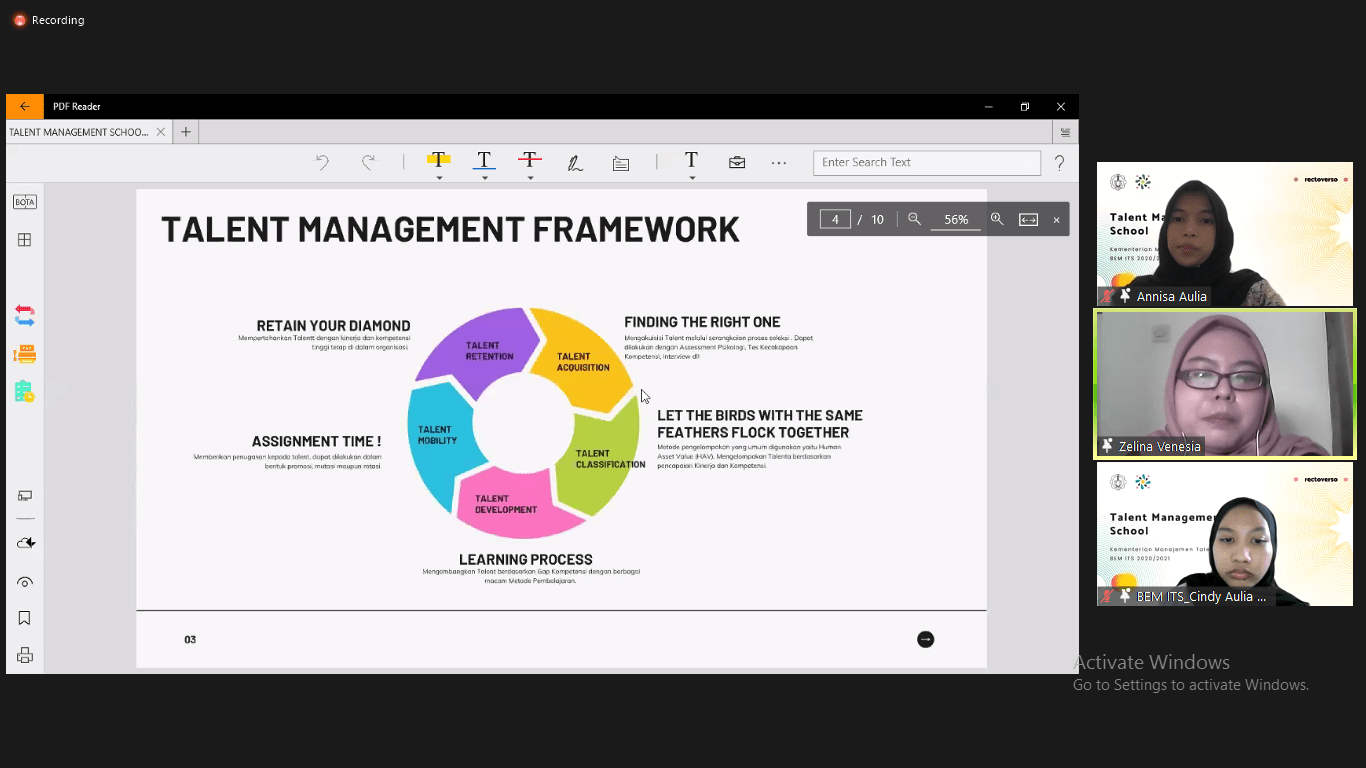
Task: Choose the freehand ink signature tool
Action: [x=575, y=163]
